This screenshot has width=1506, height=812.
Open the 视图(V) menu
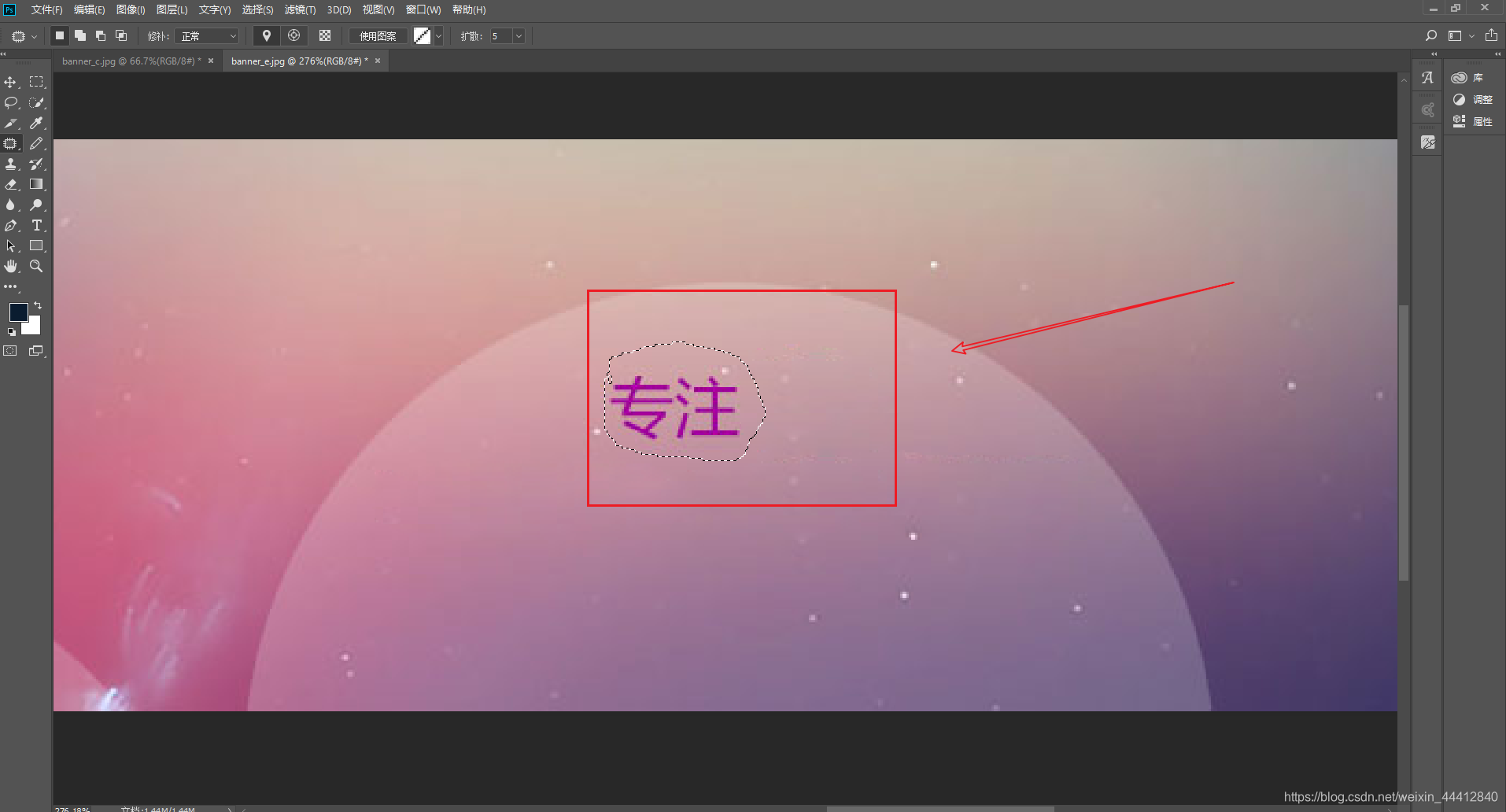coord(378,9)
